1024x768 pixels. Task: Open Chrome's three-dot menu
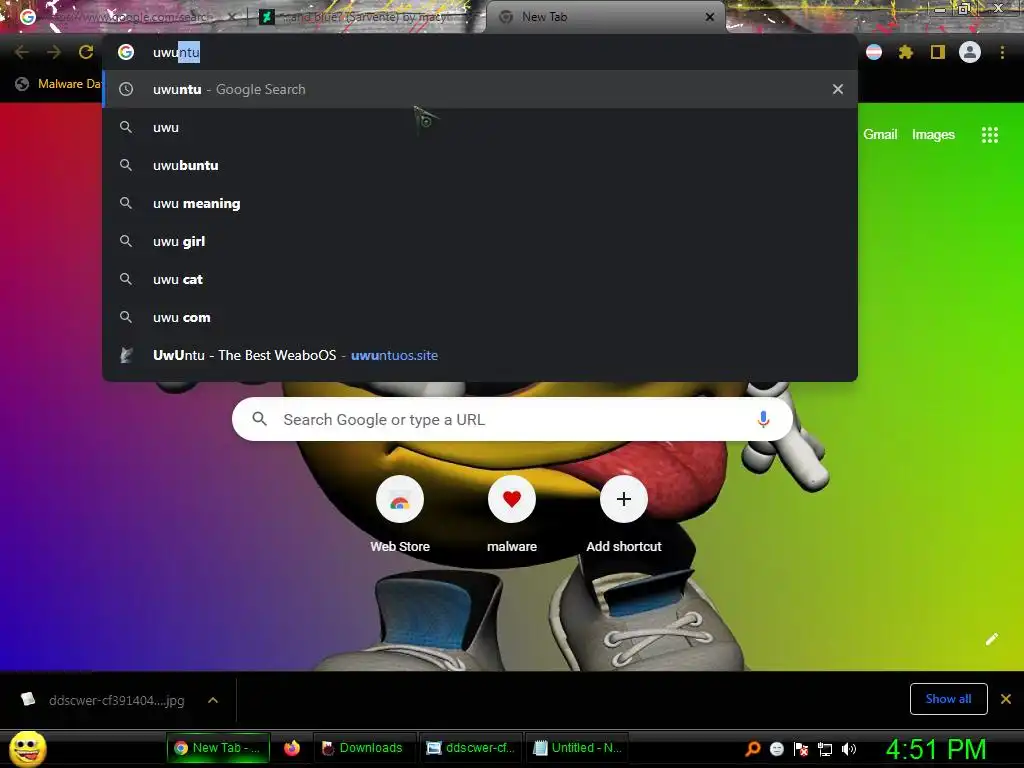click(1002, 52)
